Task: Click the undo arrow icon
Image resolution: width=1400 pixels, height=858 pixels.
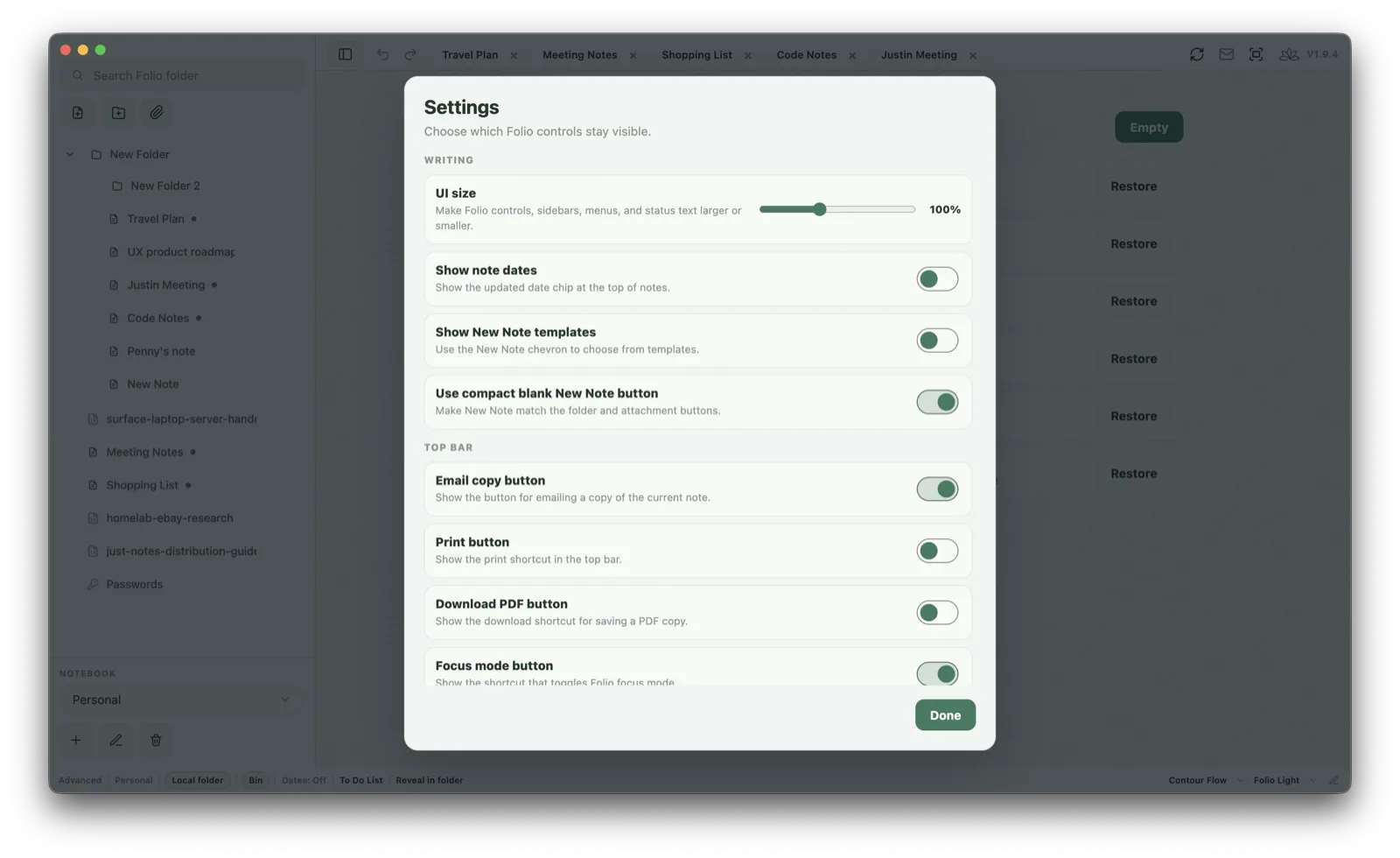Action: click(383, 54)
